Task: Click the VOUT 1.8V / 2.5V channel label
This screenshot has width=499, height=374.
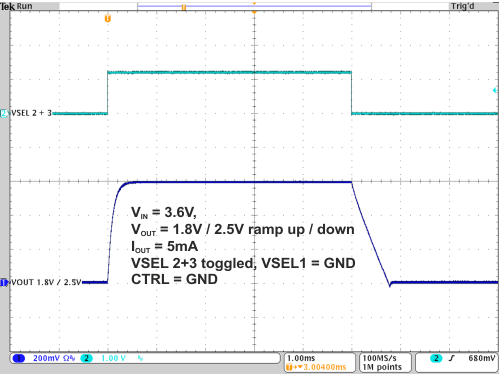Action: [x=46, y=282]
